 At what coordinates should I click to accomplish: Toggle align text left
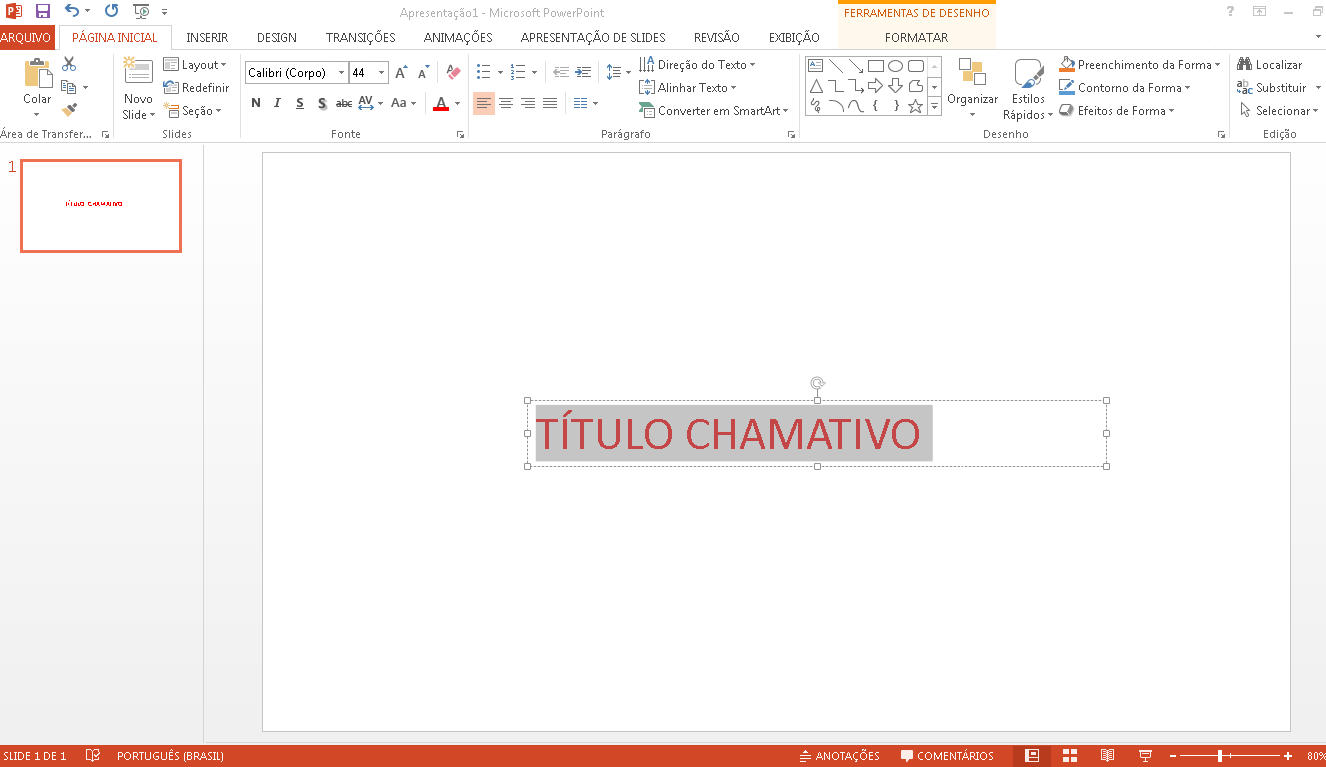484,103
